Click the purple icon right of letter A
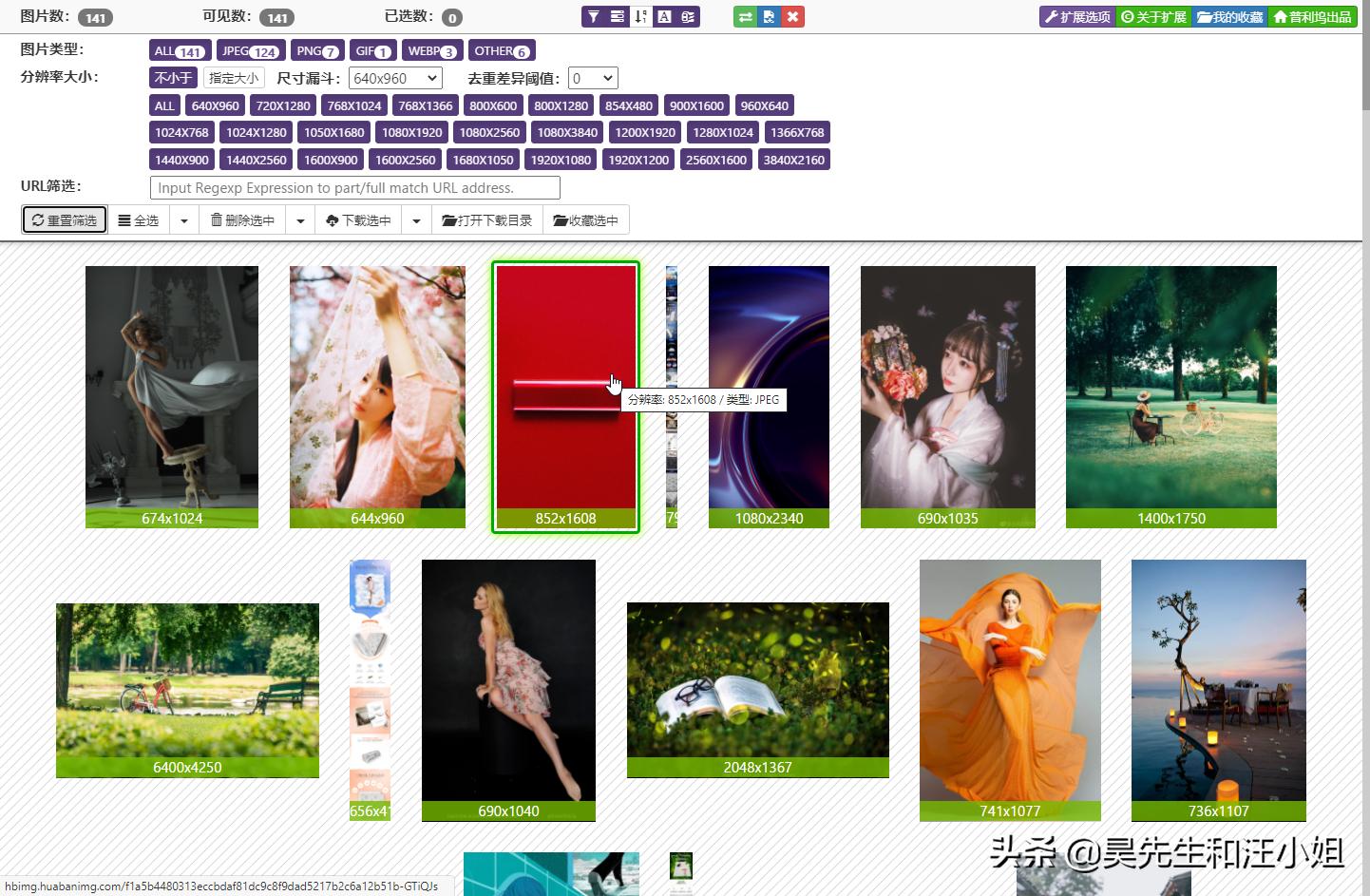The height and width of the screenshot is (896, 1370). pos(688,16)
